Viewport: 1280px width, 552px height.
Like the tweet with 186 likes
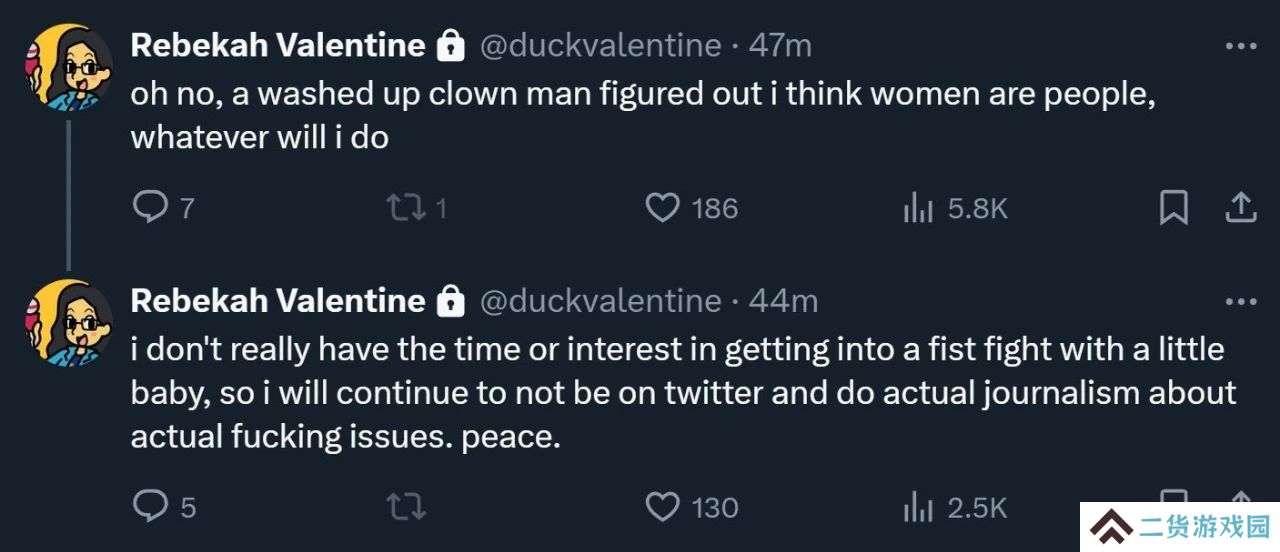point(691,208)
